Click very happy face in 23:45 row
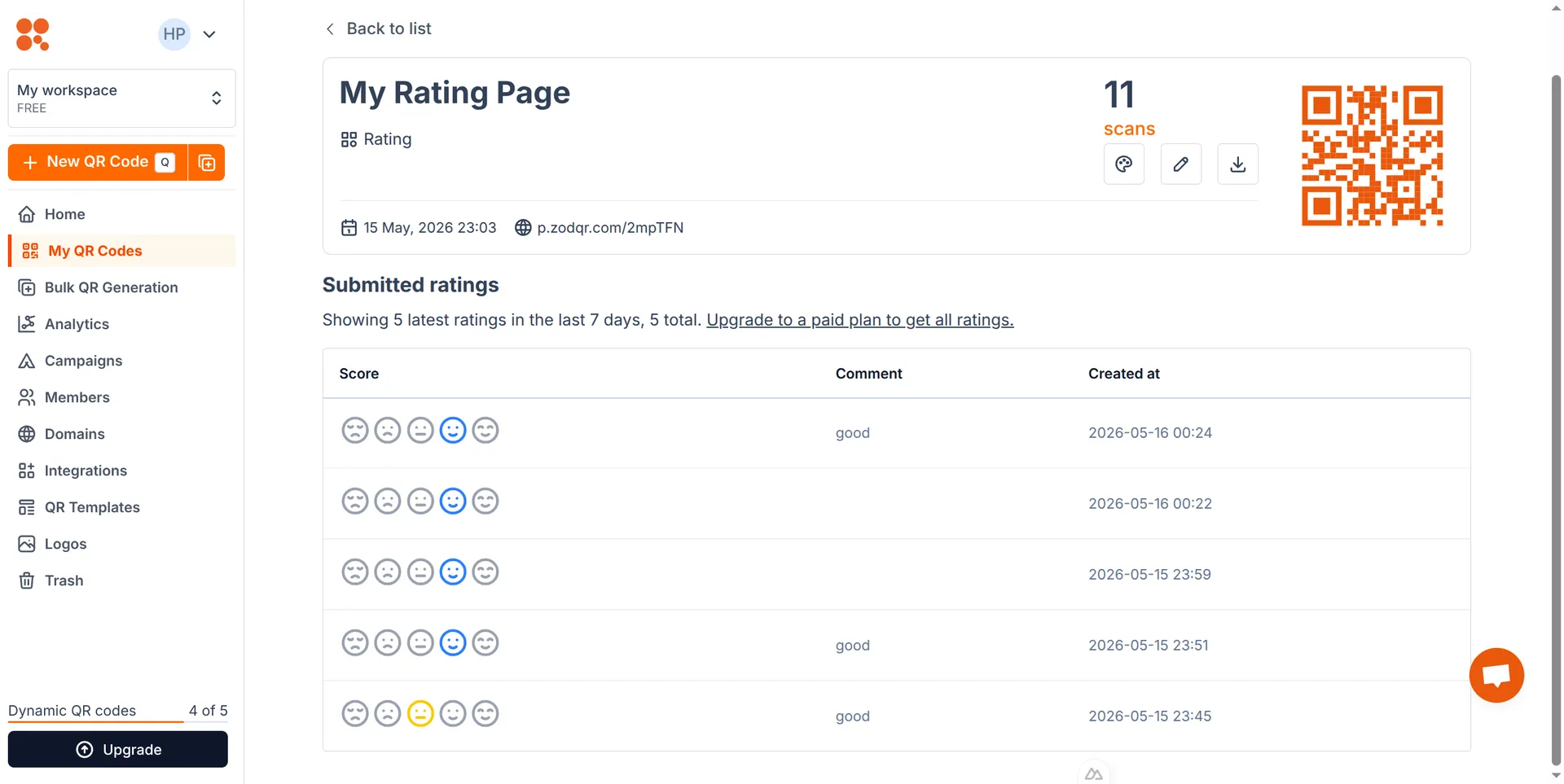Image resolution: width=1564 pixels, height=784 pixels. pyautogui.click(x=485, y=713)
